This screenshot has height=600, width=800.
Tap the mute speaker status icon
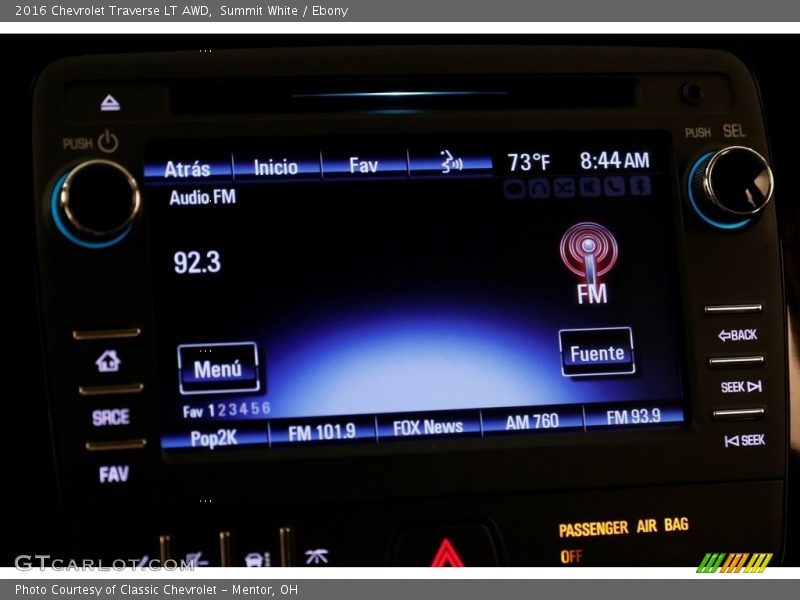coord(589,187)
